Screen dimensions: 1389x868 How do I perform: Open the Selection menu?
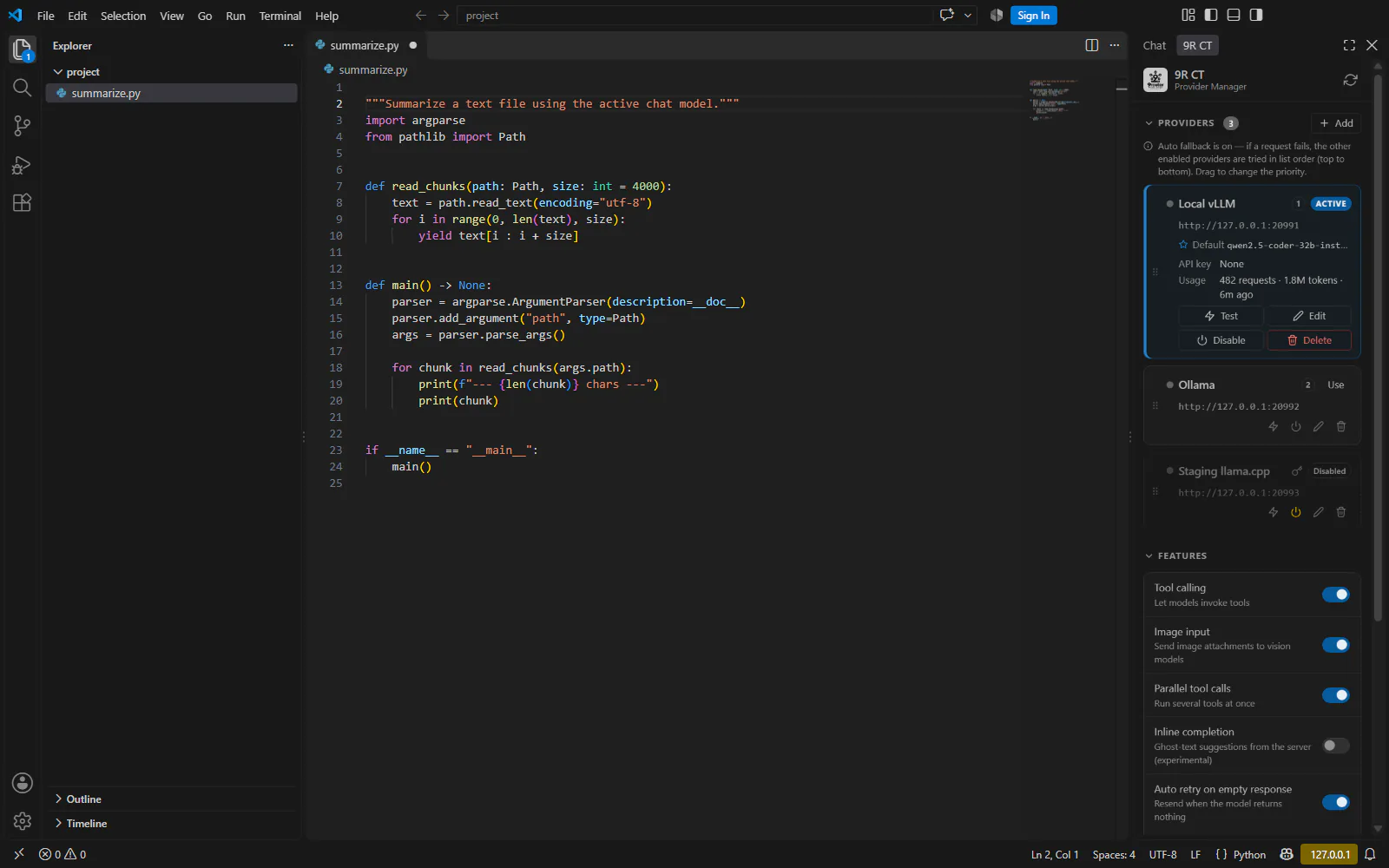coord(123,16)
